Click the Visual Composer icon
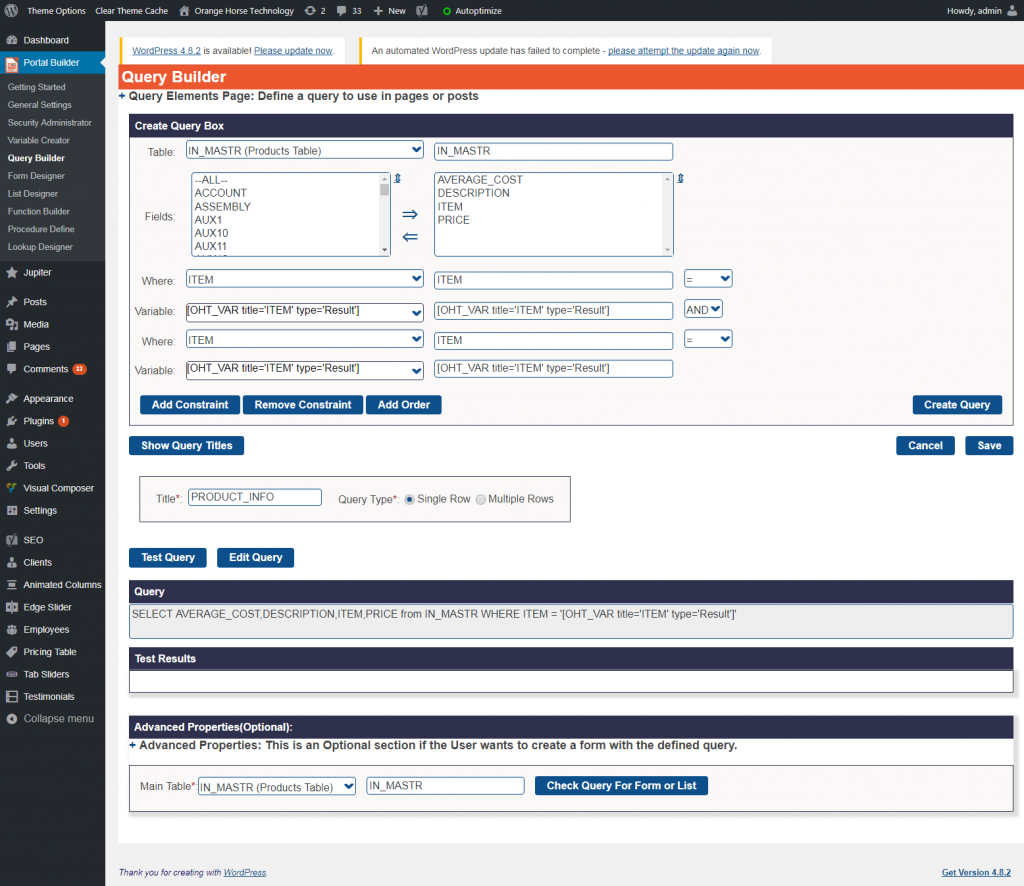The height and width of the screenshot is (886, 1024). [x=12, y=488]
